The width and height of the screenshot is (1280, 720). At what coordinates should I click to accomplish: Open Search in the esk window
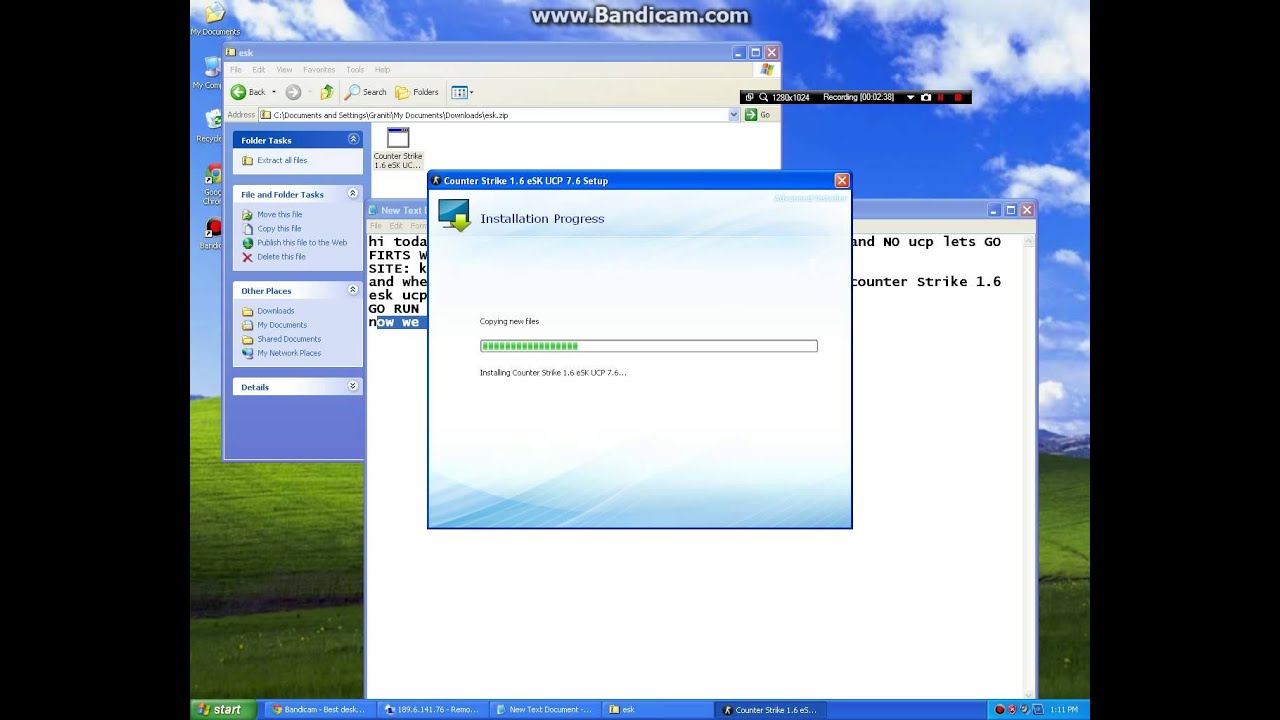click(366, 92)
